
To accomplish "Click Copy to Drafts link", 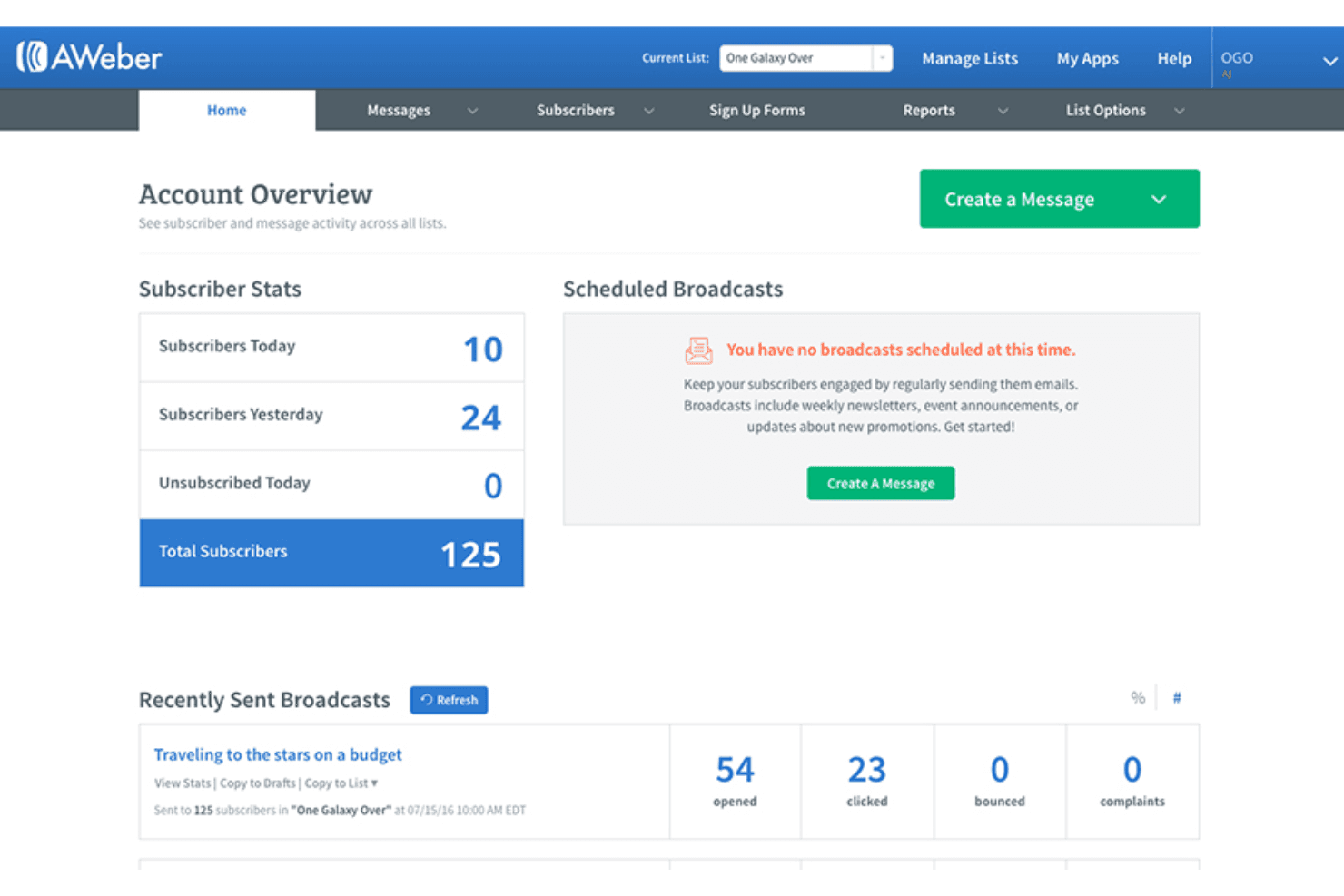I will 258,783.
